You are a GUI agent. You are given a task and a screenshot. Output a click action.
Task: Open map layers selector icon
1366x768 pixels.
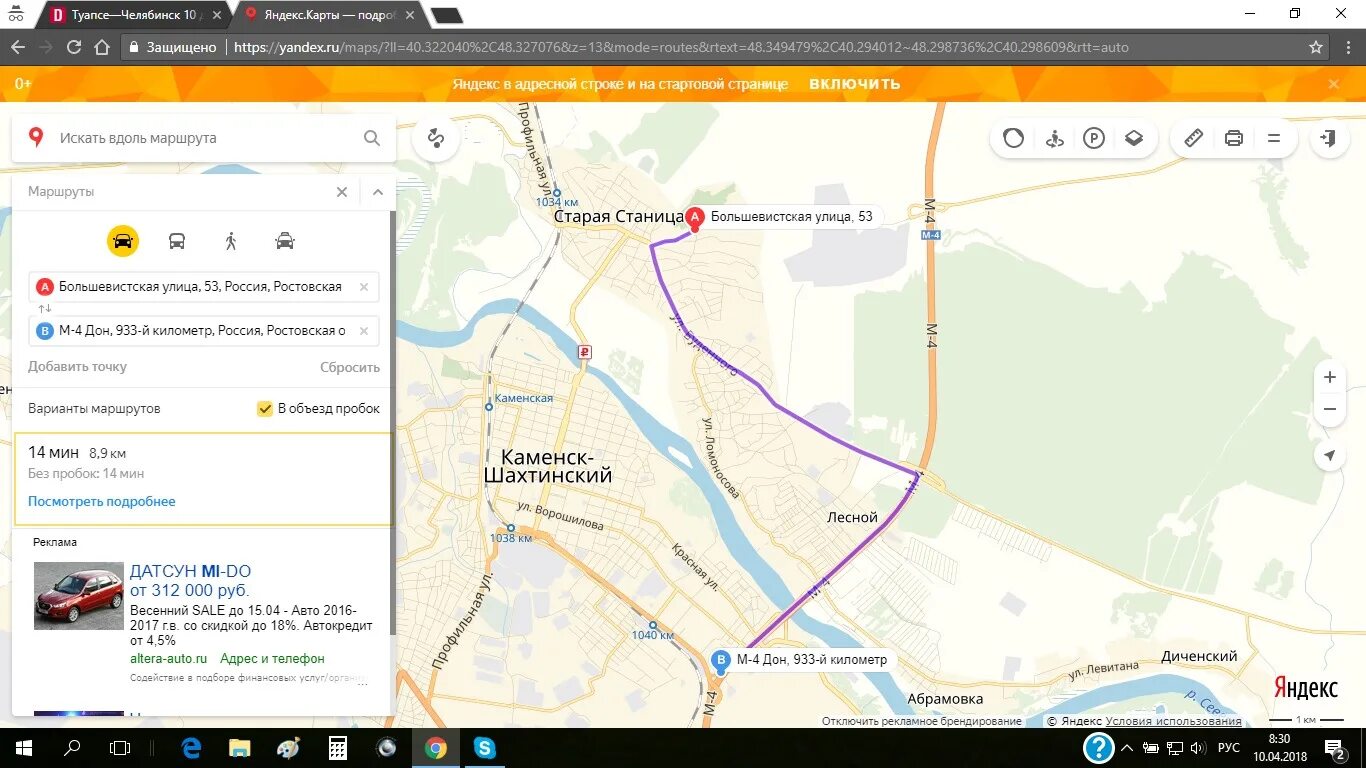(x=1133, y=139)
